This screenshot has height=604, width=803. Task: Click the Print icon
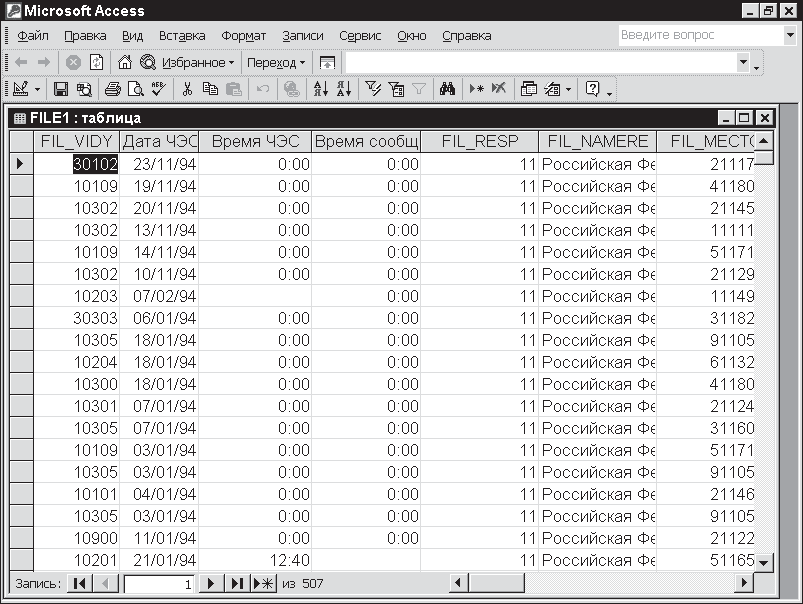tap(113, 89)
